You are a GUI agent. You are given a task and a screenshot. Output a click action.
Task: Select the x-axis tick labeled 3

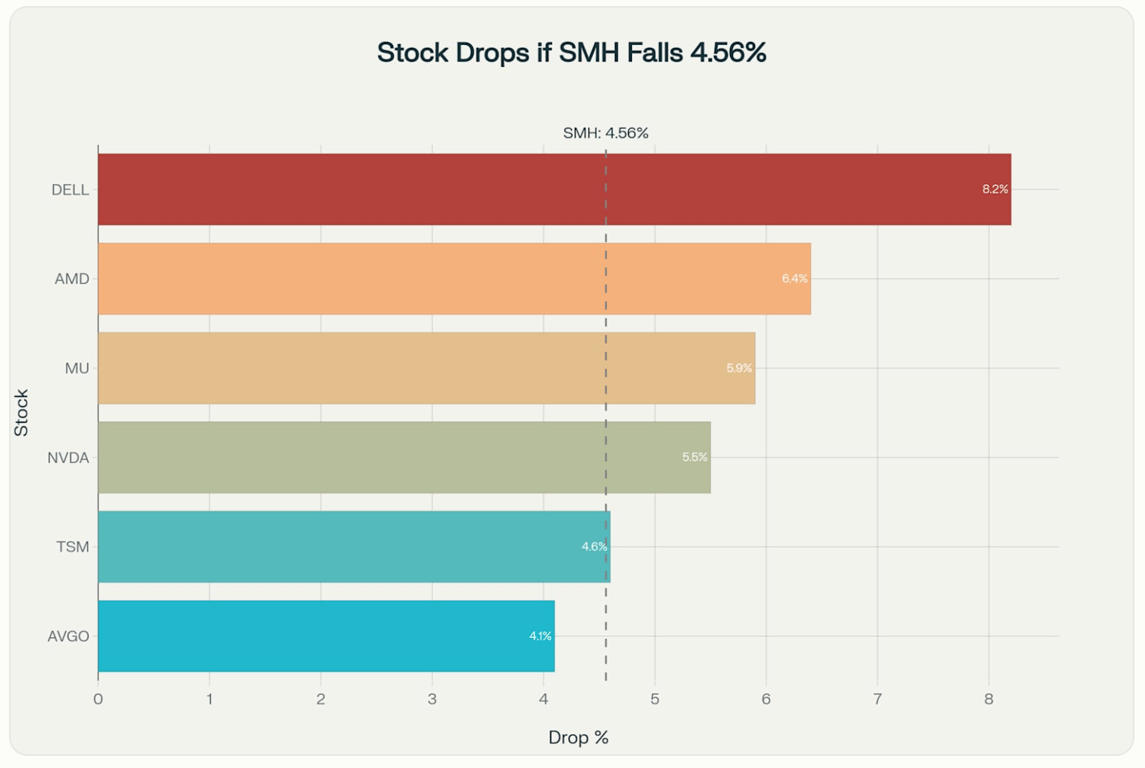pyautogui.click(x=432, y=699)
